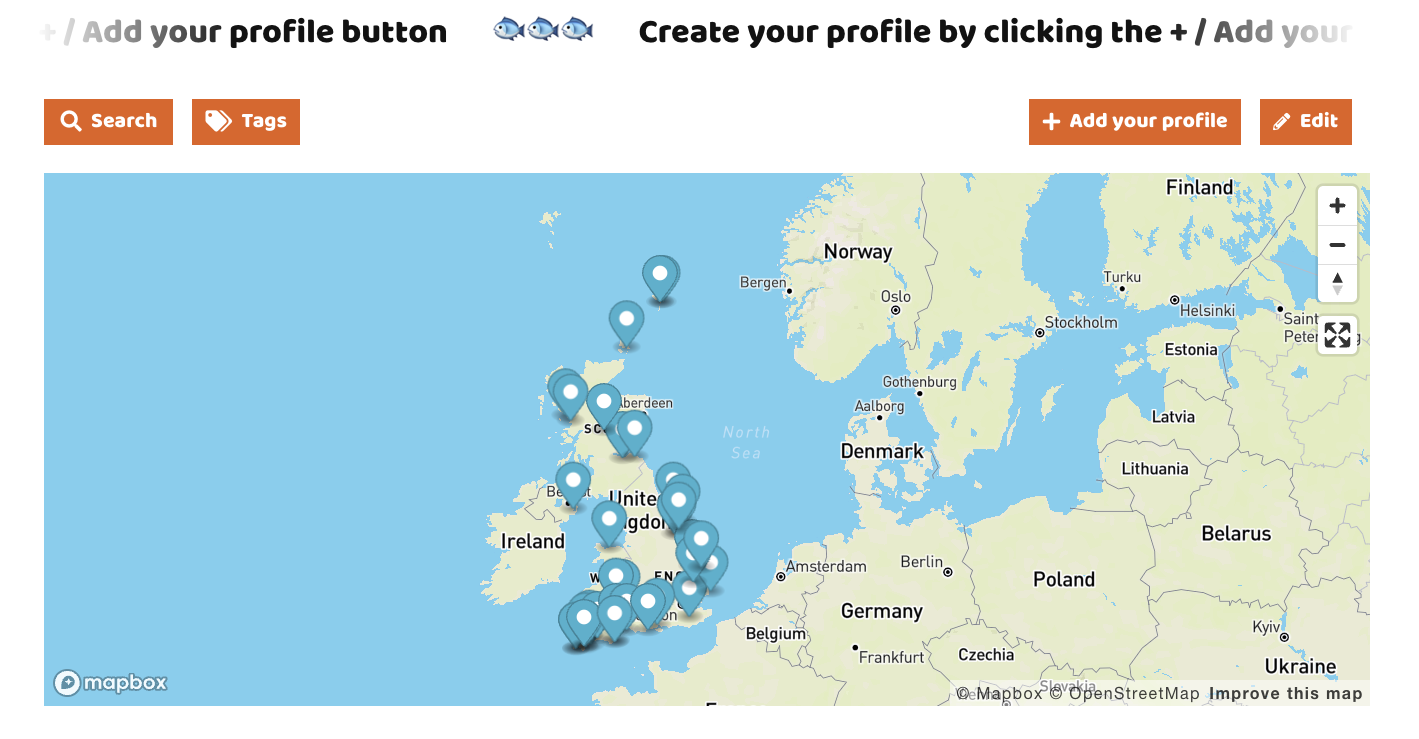
Task: Open the © OpenStreetMap attribution link
Action: click(x=1124, y=694)
